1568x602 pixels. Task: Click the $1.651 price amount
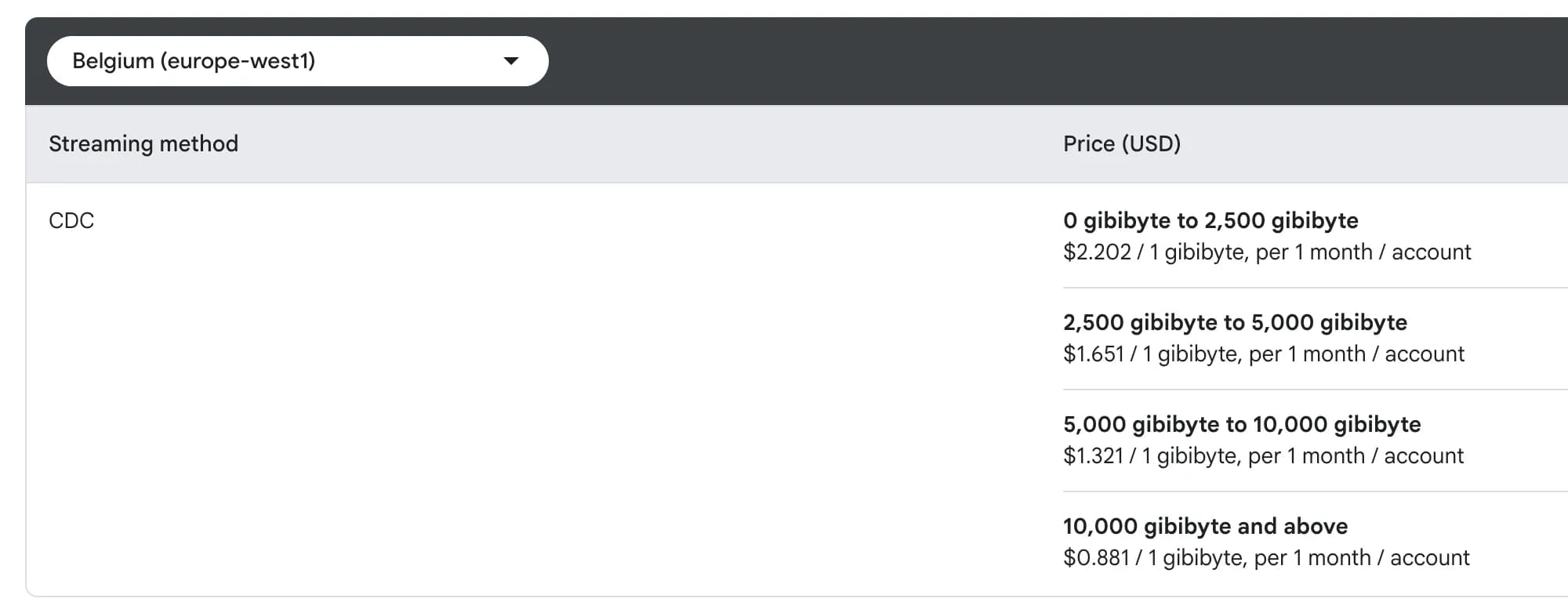[x=1094, y=354]
